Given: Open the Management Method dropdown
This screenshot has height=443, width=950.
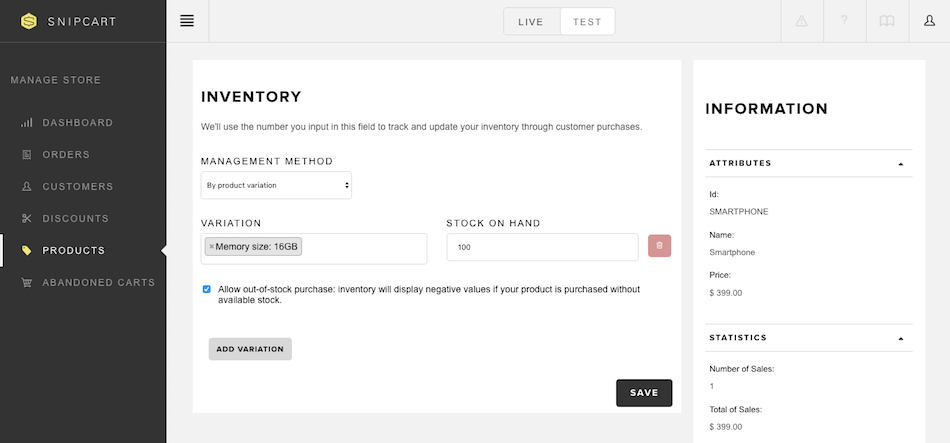Looking at the screenshot, I should (276, 185).
